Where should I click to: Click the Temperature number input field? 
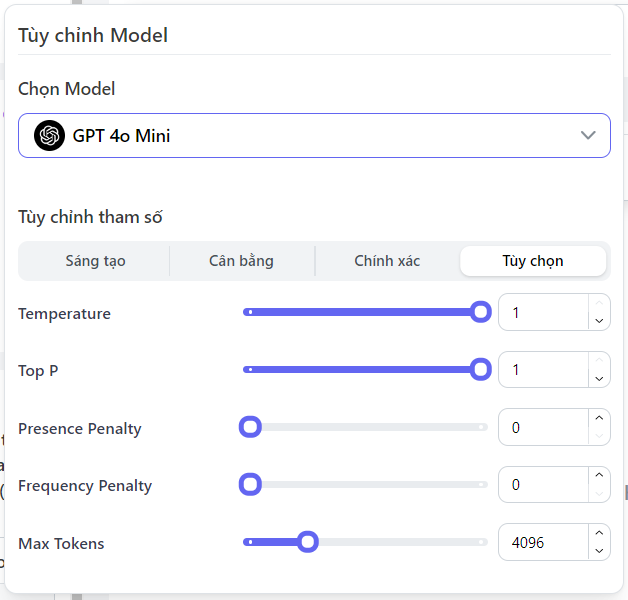tap(542, 313)
